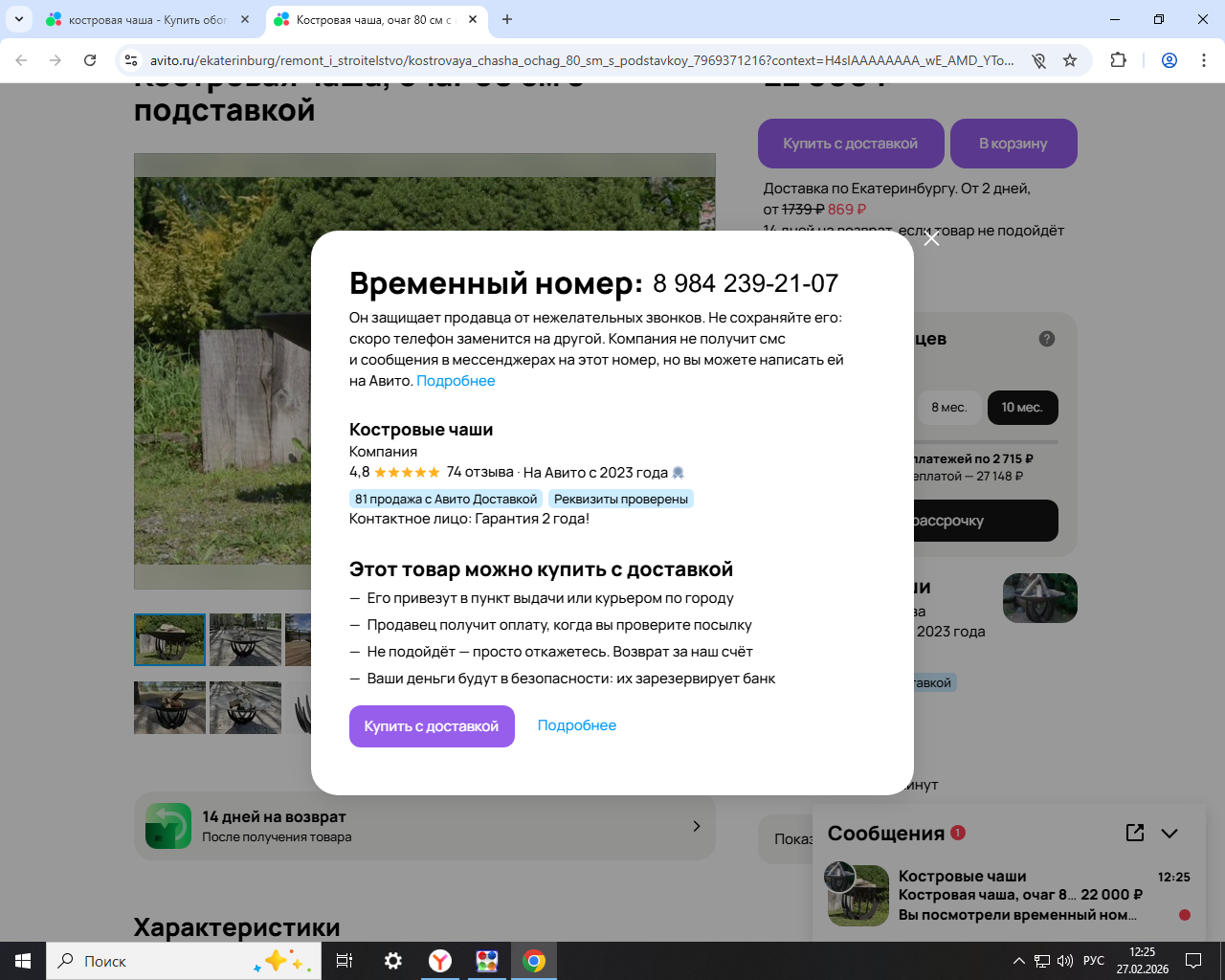Open the tab search dropdown arrow
Image resolution: width=1225 pixels, height=980 pixels.
coord(19,19)
